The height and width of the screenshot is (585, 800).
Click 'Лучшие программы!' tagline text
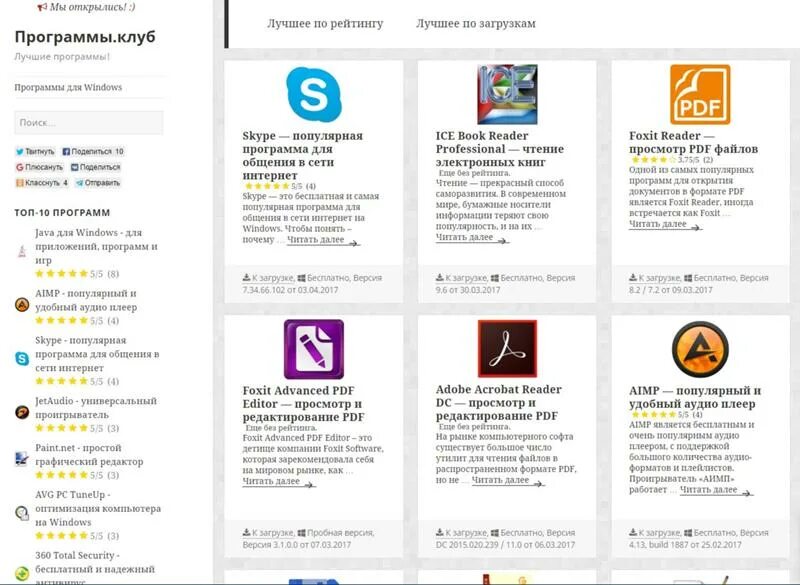(62, 57)
